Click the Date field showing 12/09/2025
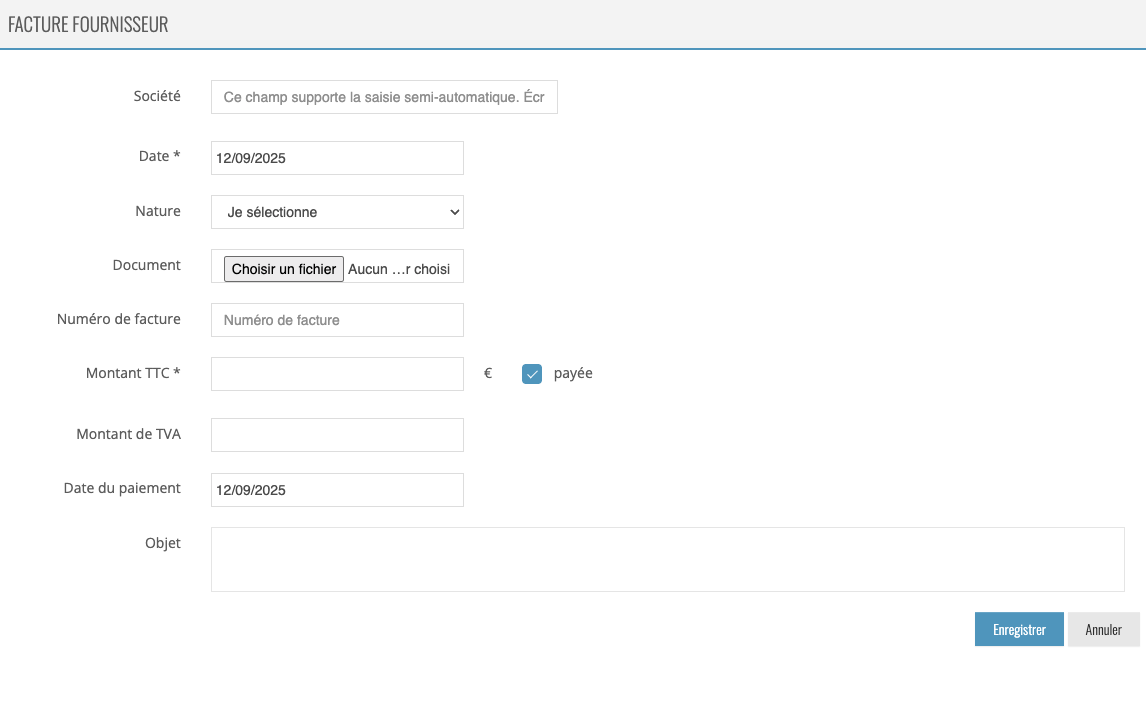The image size is (1146, 701). tap(337, 158)
